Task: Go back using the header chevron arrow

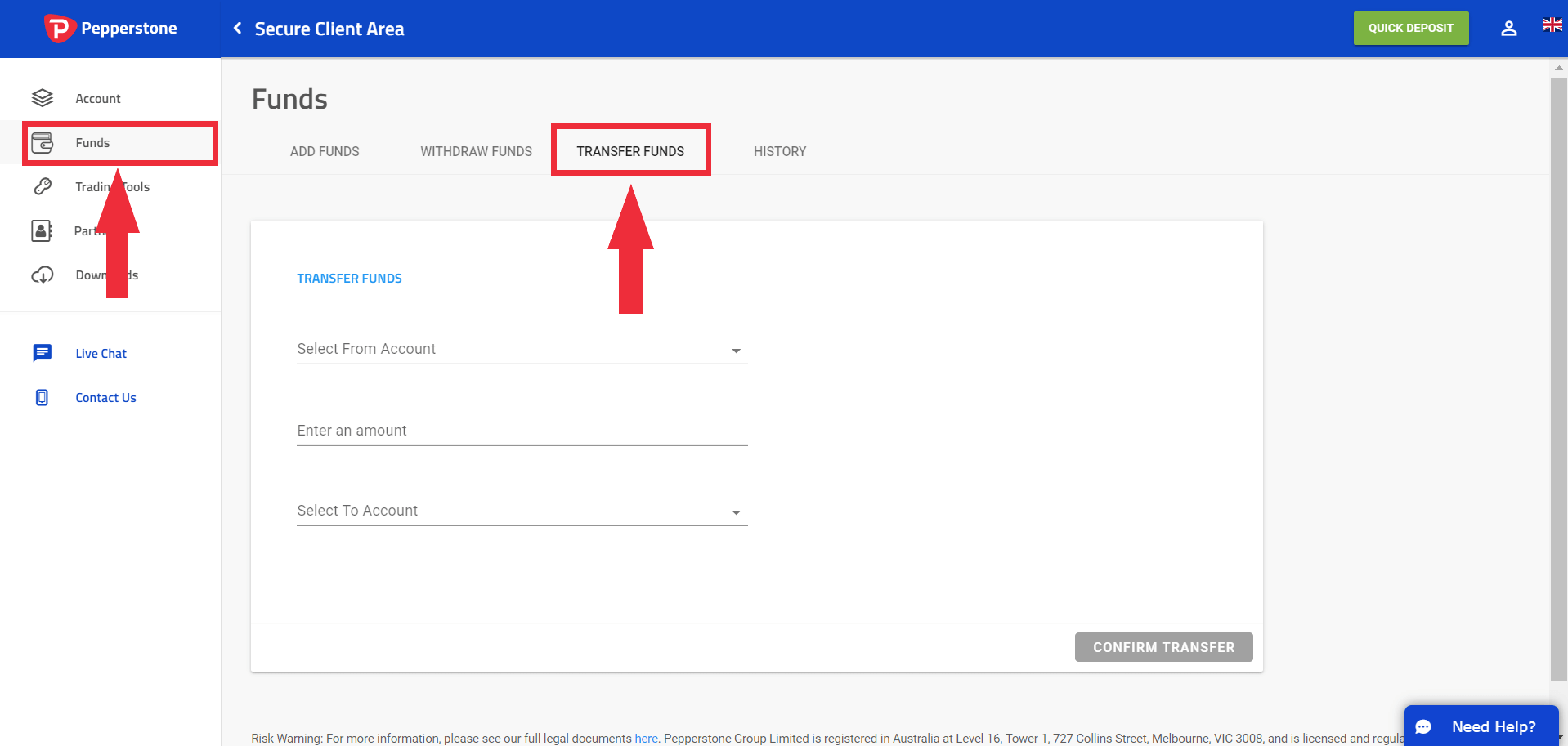Action: (238, 29)
